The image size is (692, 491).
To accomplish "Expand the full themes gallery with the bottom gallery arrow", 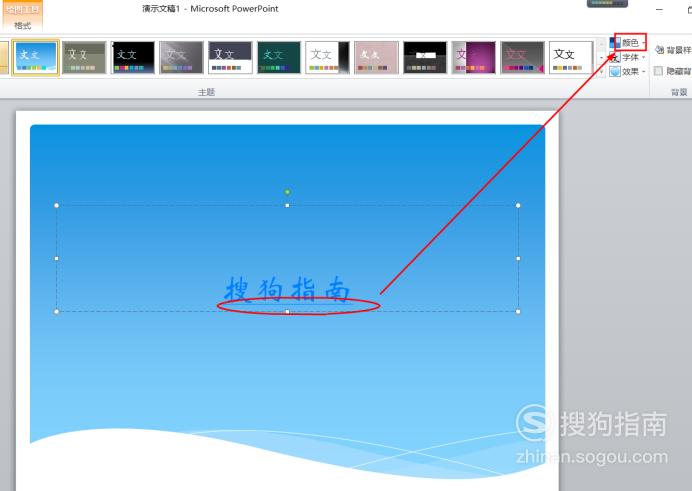I will coord(601,71).
